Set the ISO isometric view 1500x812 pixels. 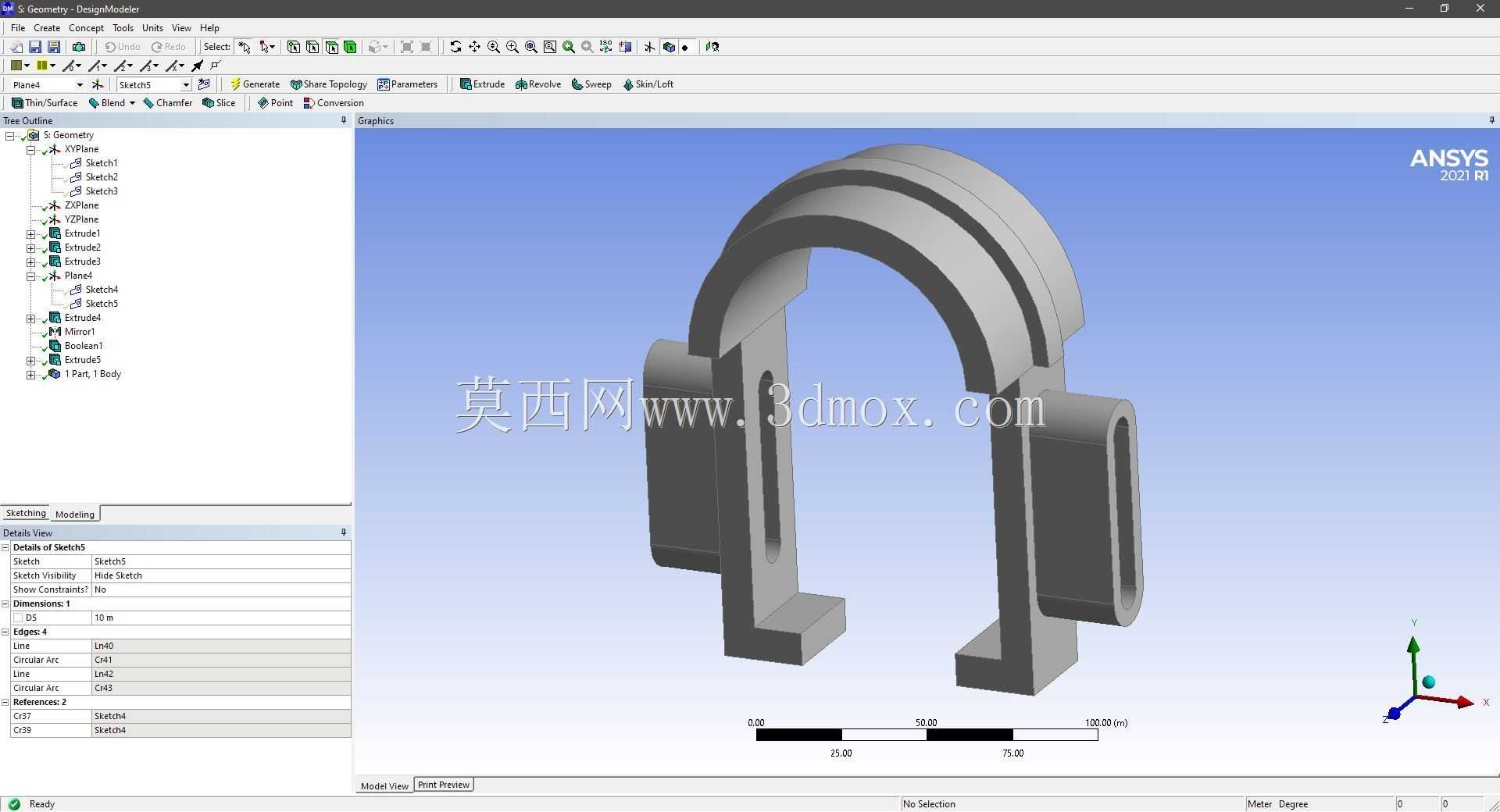tap(606, 47)
